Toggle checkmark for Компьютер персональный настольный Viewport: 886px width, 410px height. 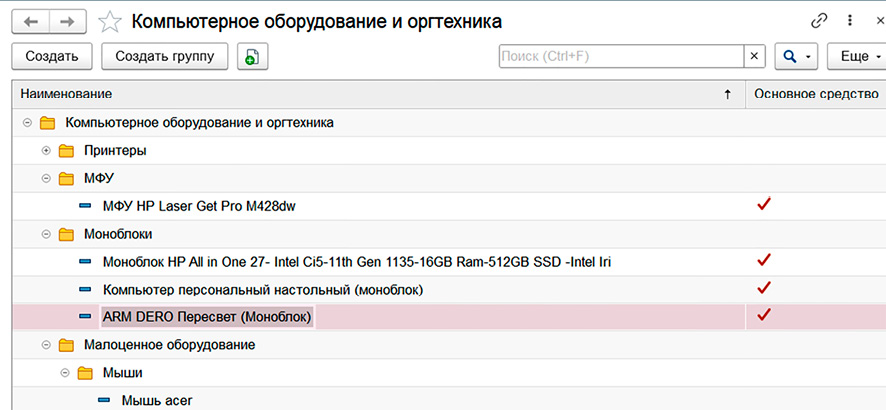(765, 289)
